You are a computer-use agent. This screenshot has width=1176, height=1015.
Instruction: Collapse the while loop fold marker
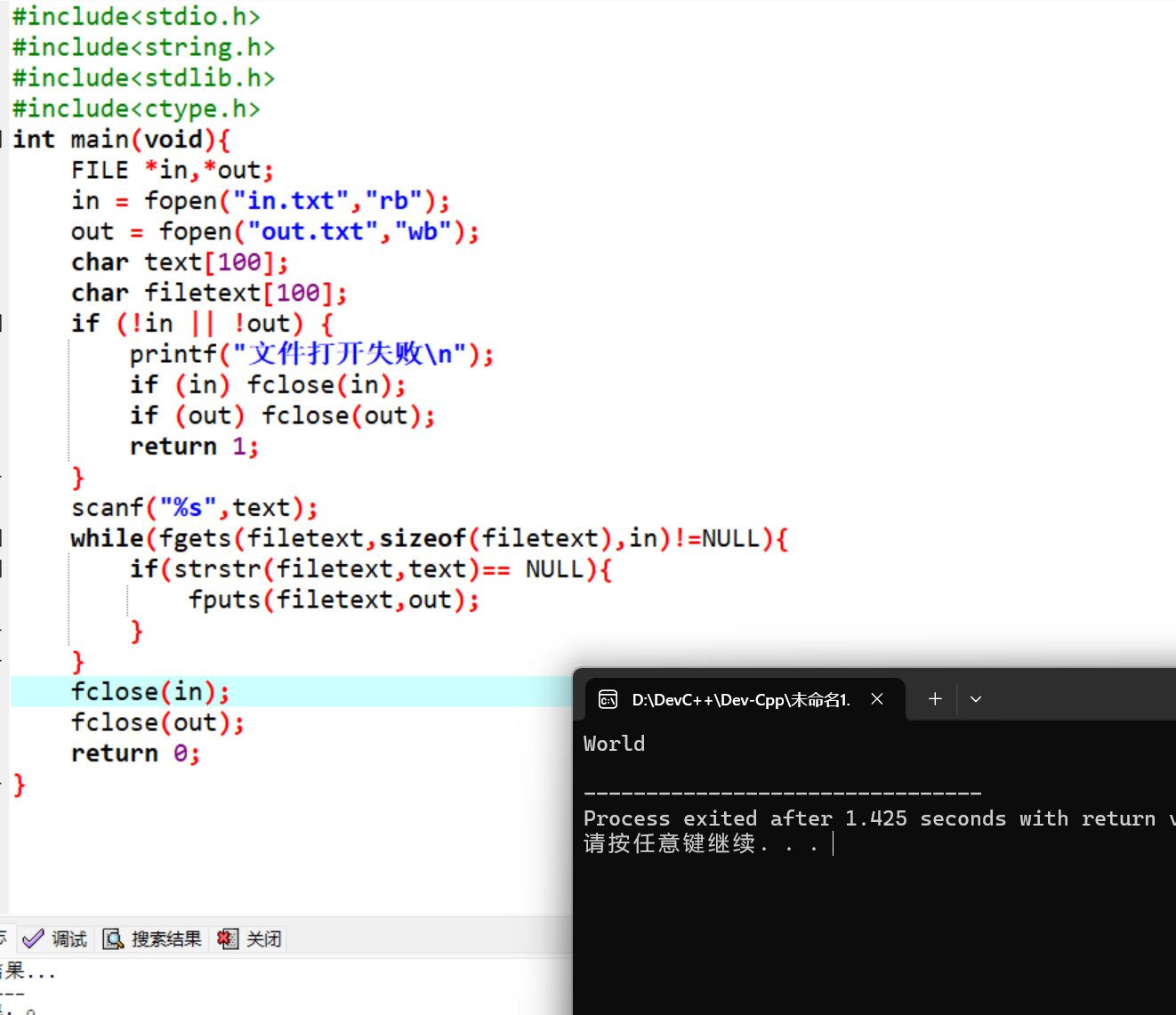point(3,537)
